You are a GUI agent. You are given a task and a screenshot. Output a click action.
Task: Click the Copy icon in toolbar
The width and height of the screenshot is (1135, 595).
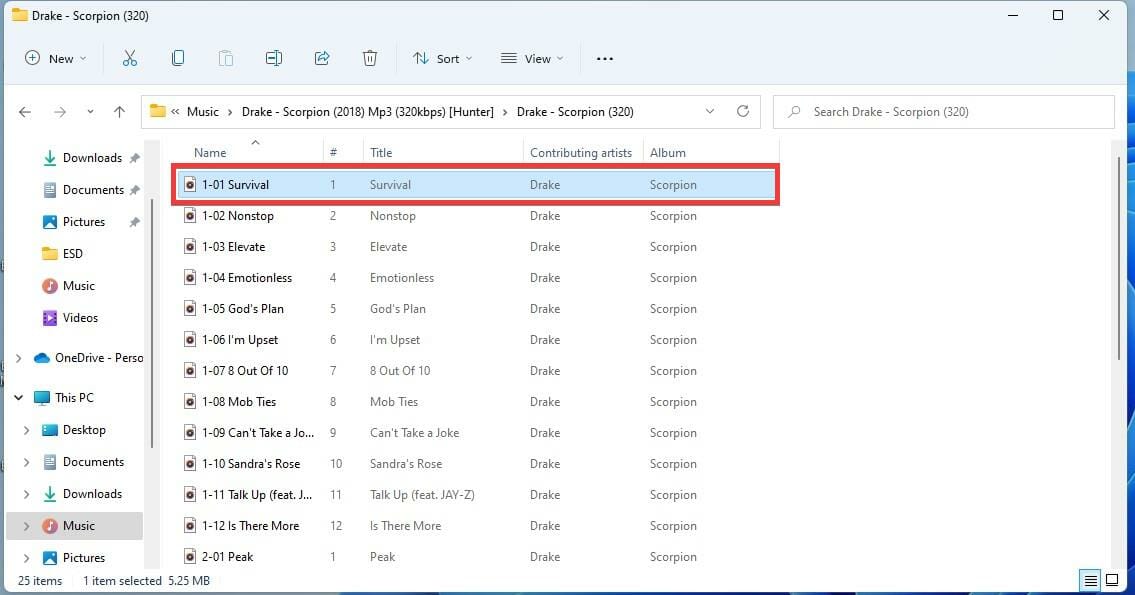pos(177,59)
